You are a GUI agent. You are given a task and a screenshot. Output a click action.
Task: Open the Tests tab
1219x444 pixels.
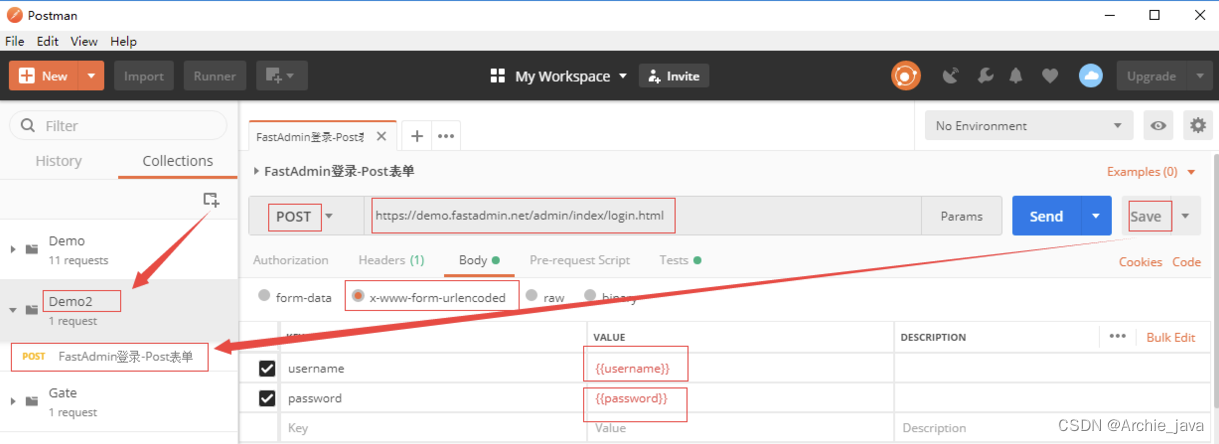click(x=680, y=260)
